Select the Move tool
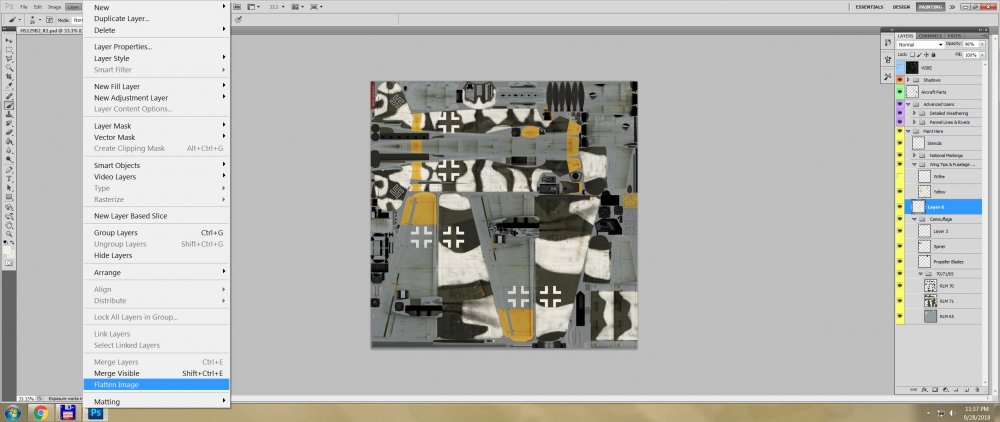Screen dimensions: 1000x422 click(9, 40)
